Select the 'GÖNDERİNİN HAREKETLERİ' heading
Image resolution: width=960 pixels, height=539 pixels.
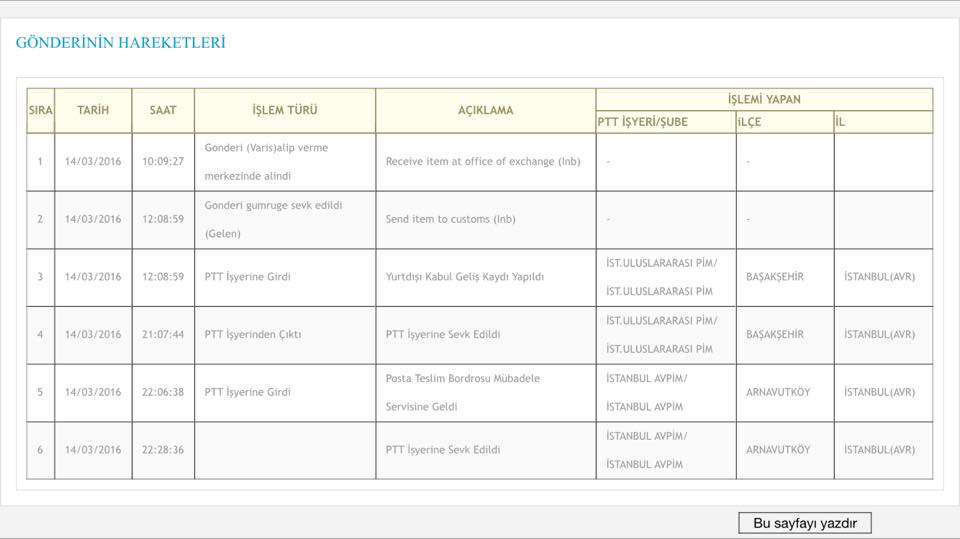(121, 43)
